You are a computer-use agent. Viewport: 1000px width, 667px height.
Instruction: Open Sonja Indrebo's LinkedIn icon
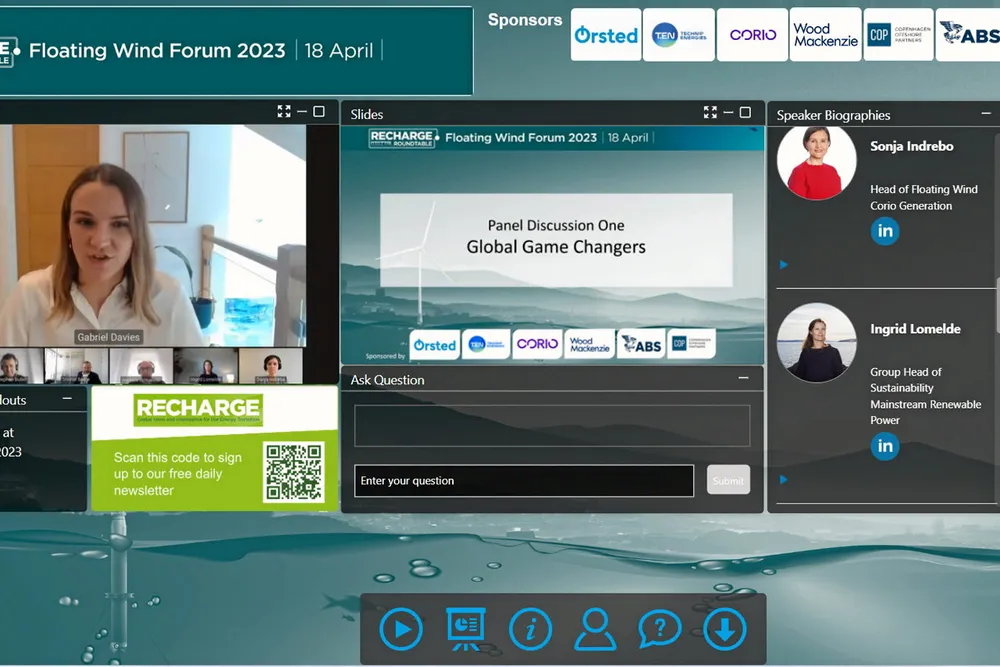point(884,232)
